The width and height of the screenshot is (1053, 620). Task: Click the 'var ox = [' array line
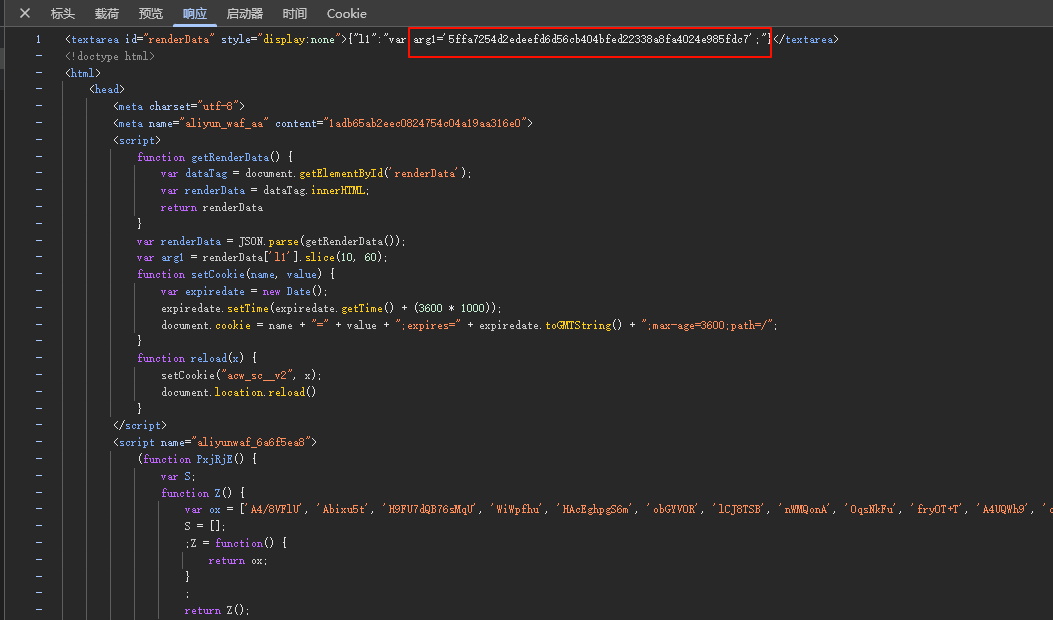point(619,509)
